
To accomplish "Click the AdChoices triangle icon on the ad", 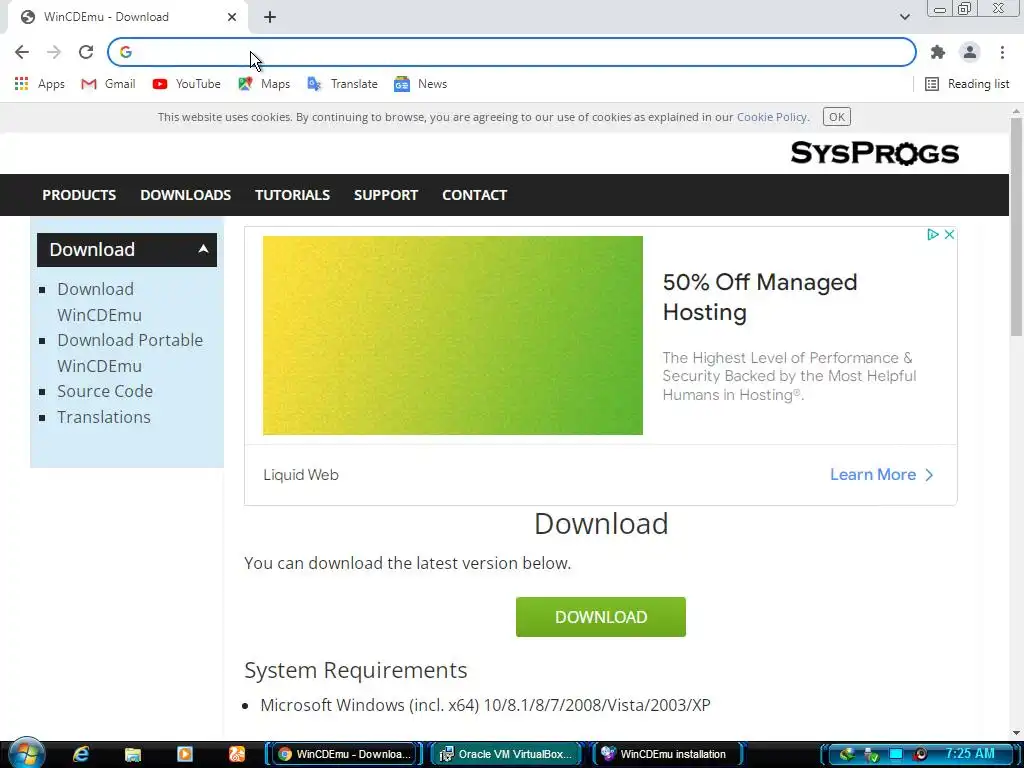I will [933, 234].
